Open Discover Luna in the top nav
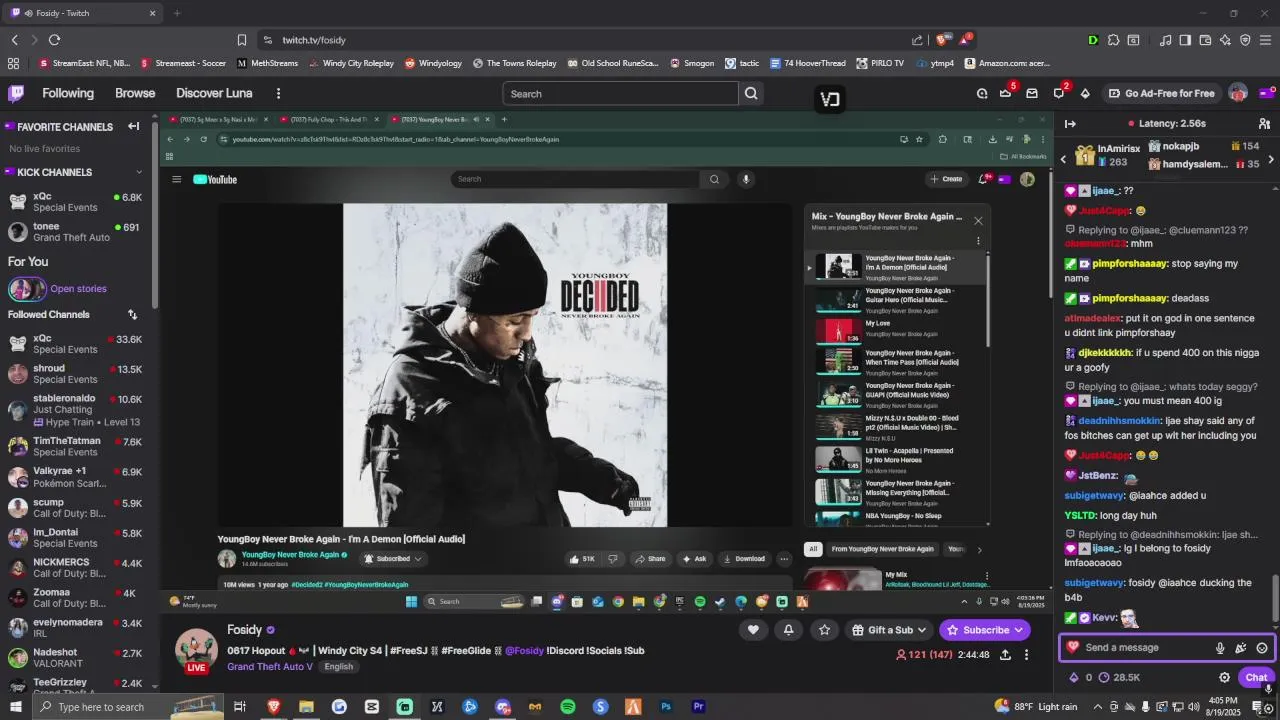Image resolution: width=1280 pixels, height=720 pixels. click(x=214, y=93)
